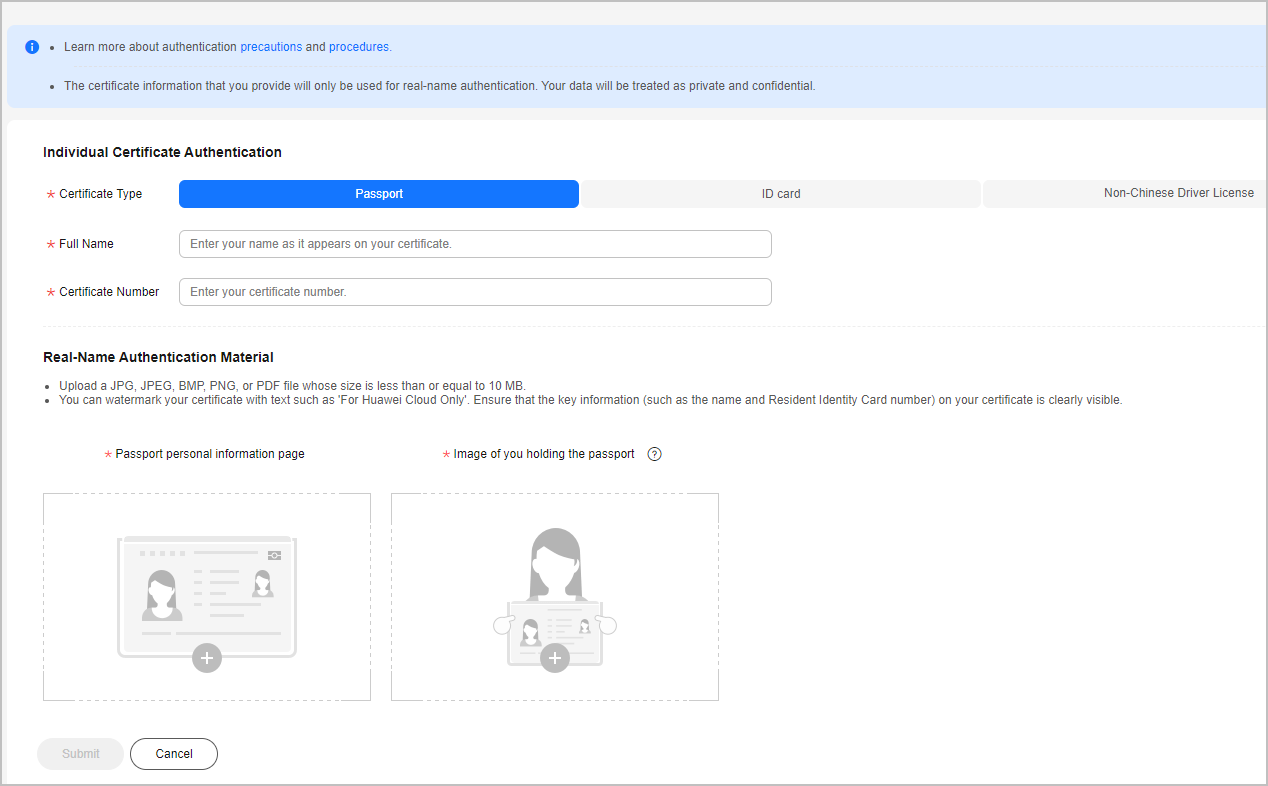Click the 'Certificate Type' label
1268x786 pixels.
pos(101,194)
